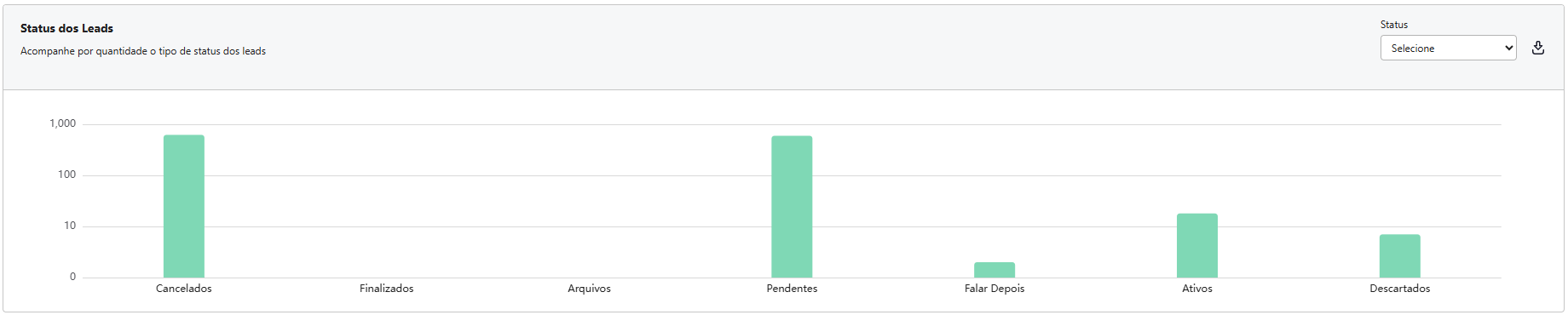Select the Pendentes bar

point(792,207)
